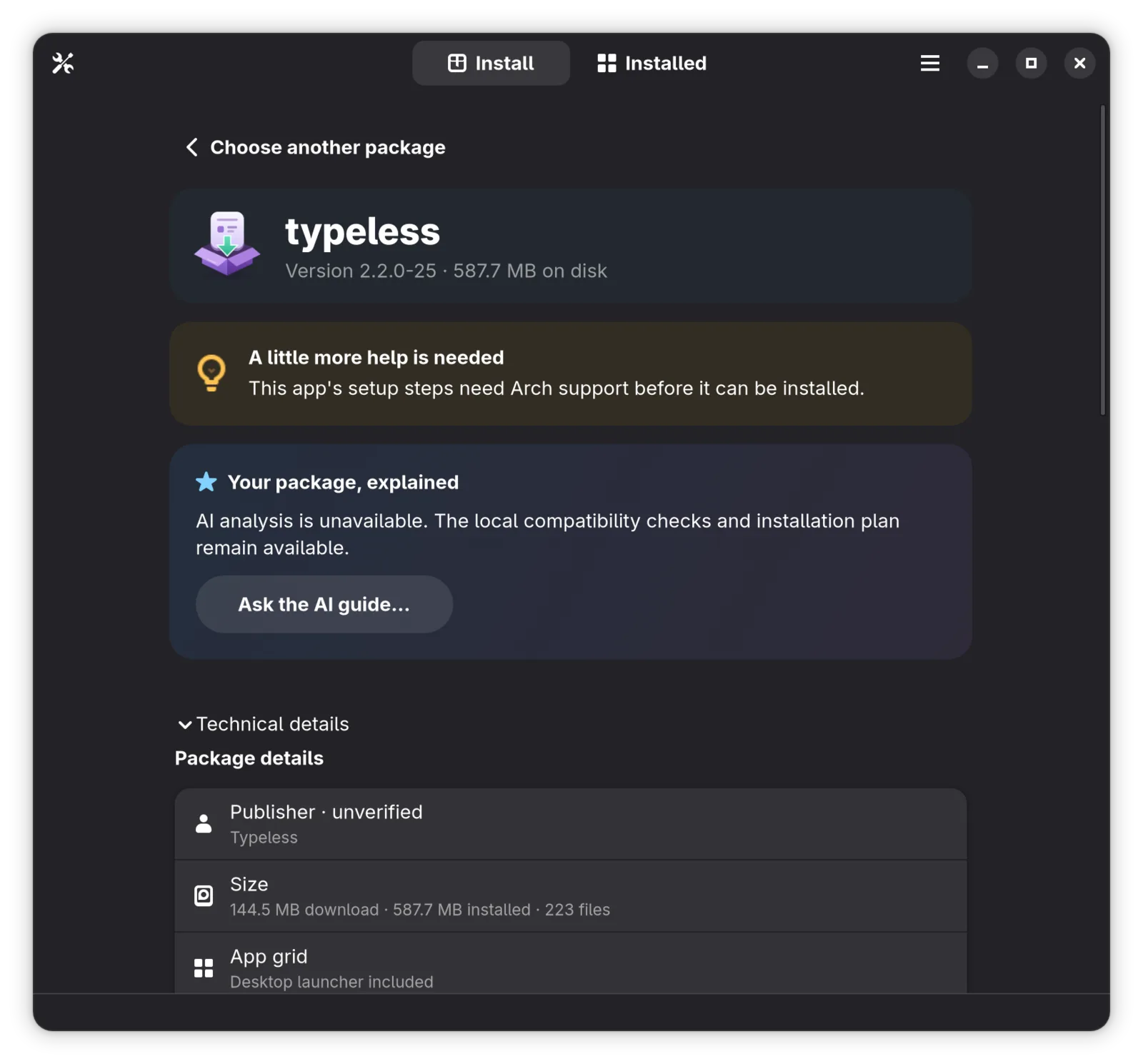Select the Desktop launcher included text

point(331,982)
